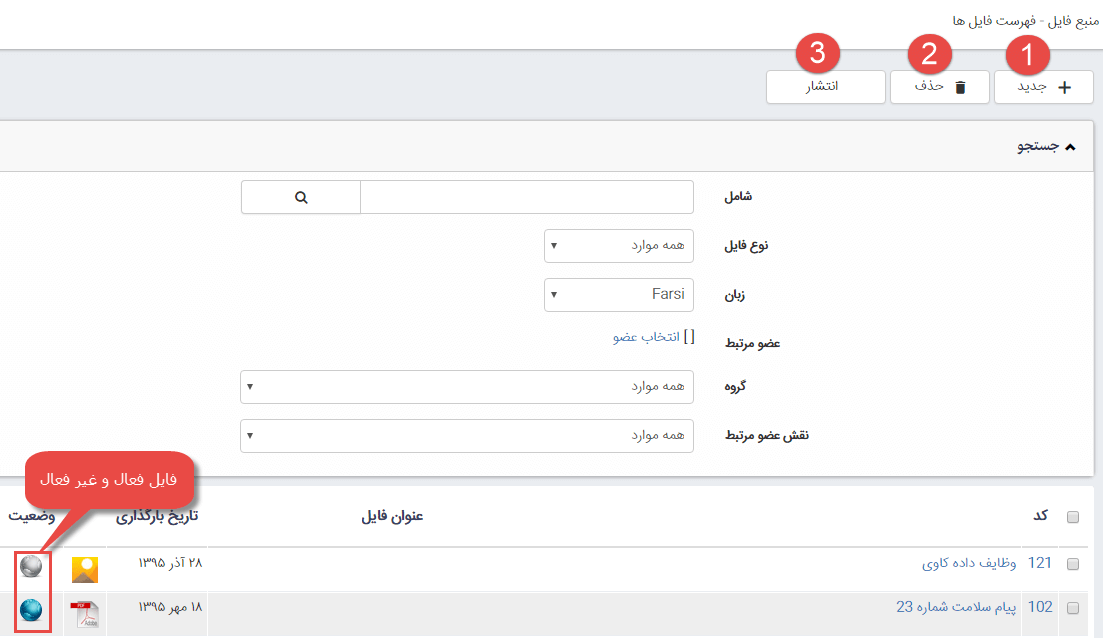Tick the checkbox for file row 121
The image size is (1103, 638).
(x=1073, y=564)
